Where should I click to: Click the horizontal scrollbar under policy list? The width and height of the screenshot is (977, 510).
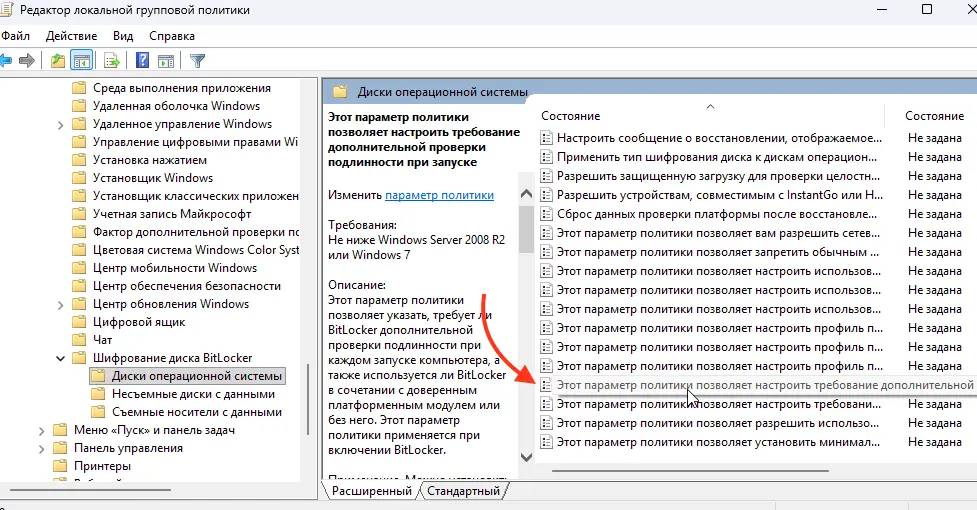[690, 469]
